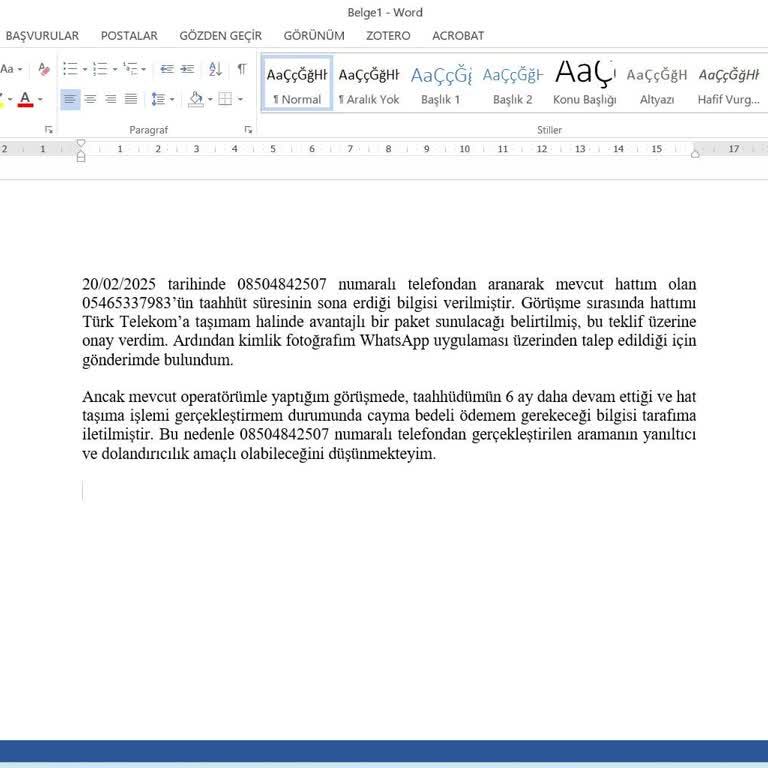Viewport: 768px width, 768px height.
Task: Sort text alphabetically with A-Z icon
Action: (x=215, y=69)
